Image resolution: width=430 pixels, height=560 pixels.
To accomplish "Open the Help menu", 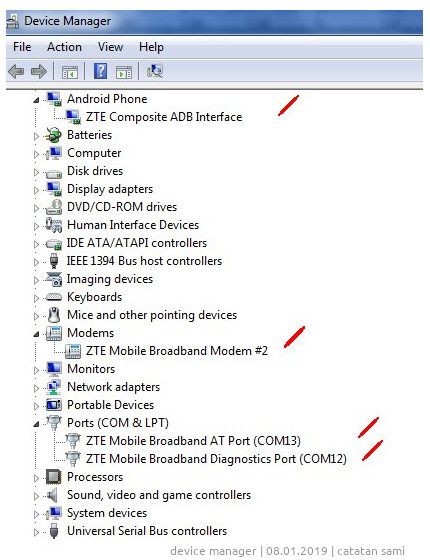I will pos(151,47).
